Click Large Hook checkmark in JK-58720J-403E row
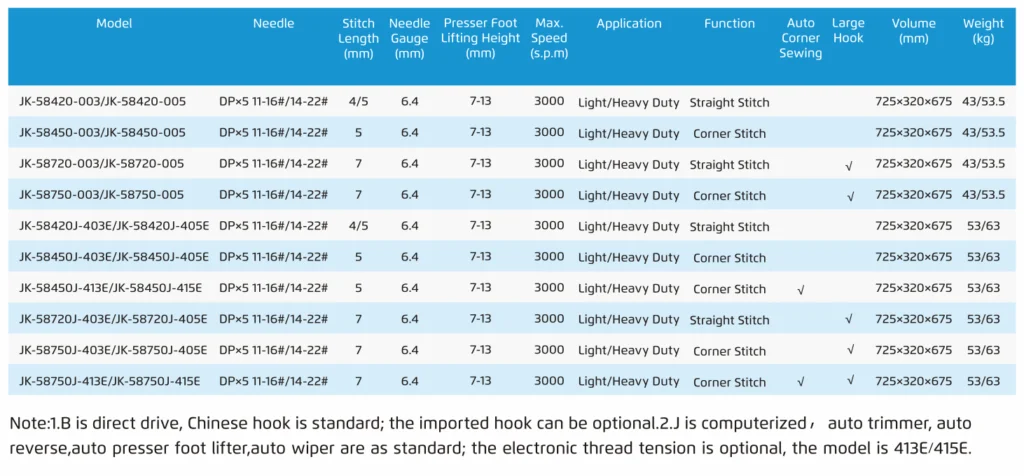1024x476 pixels. tap(849, 320)
